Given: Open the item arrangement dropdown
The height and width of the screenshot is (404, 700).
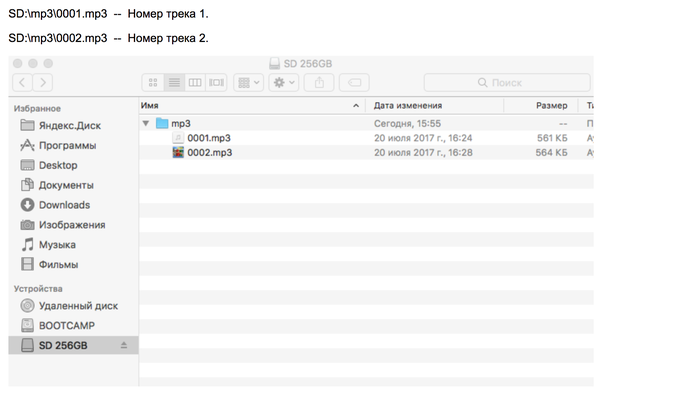Looking at the screenshot, I should point(248,82).
